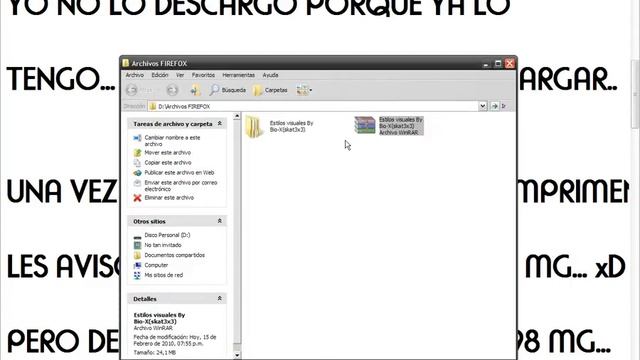Open Mis sitios de red link

pyautogui.click(x=163, y=275)
